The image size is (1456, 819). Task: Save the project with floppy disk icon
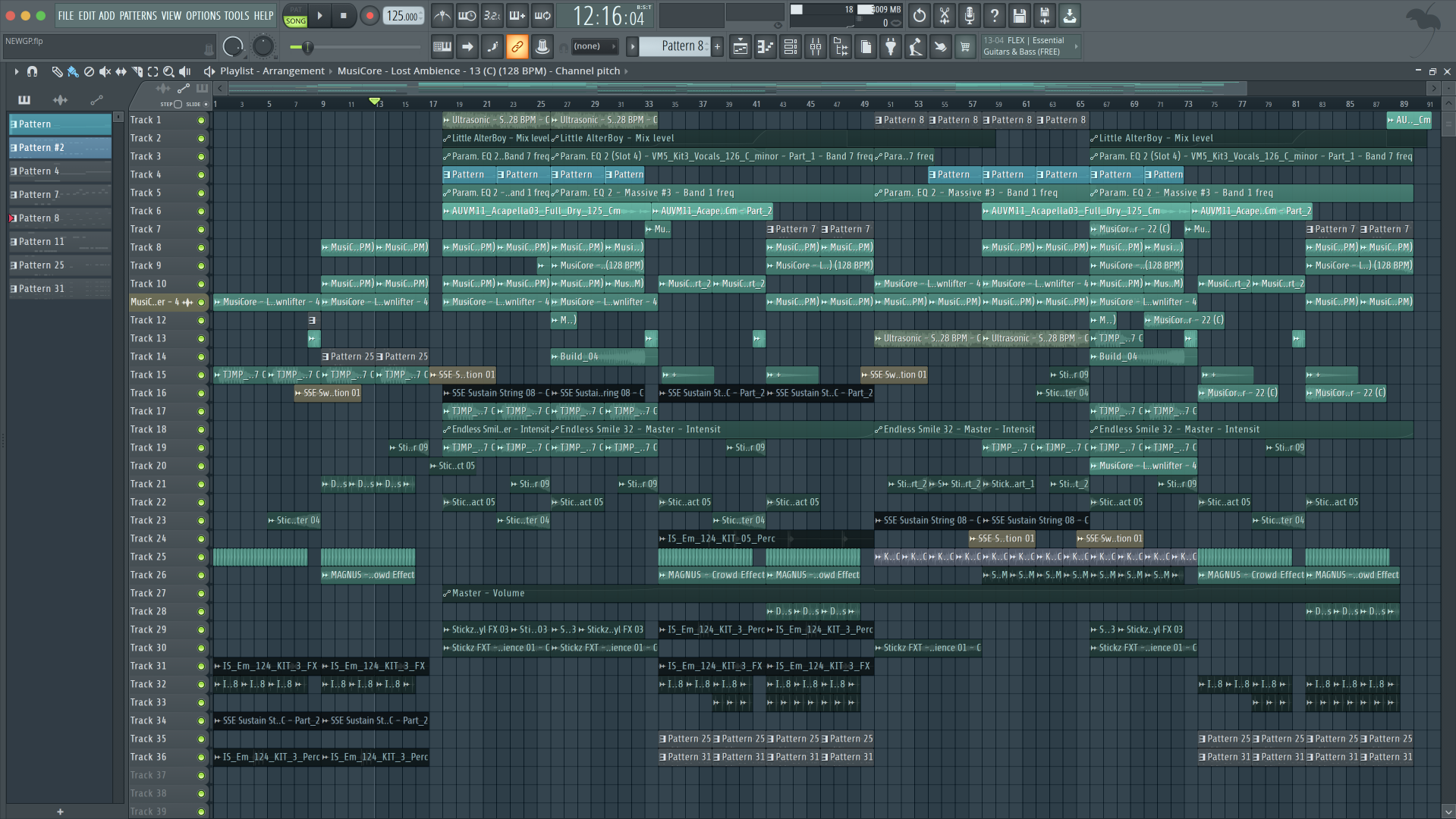[1019, 15]
